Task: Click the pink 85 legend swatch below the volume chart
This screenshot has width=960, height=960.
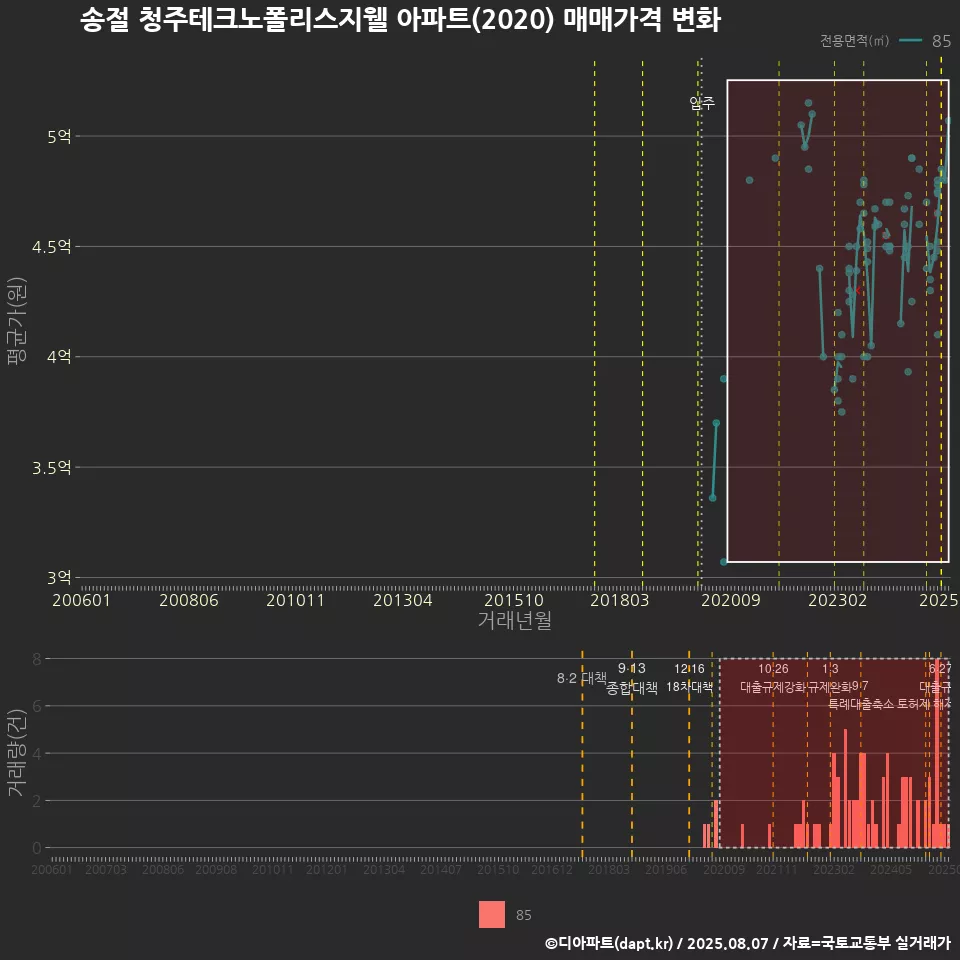Action: 492,914
